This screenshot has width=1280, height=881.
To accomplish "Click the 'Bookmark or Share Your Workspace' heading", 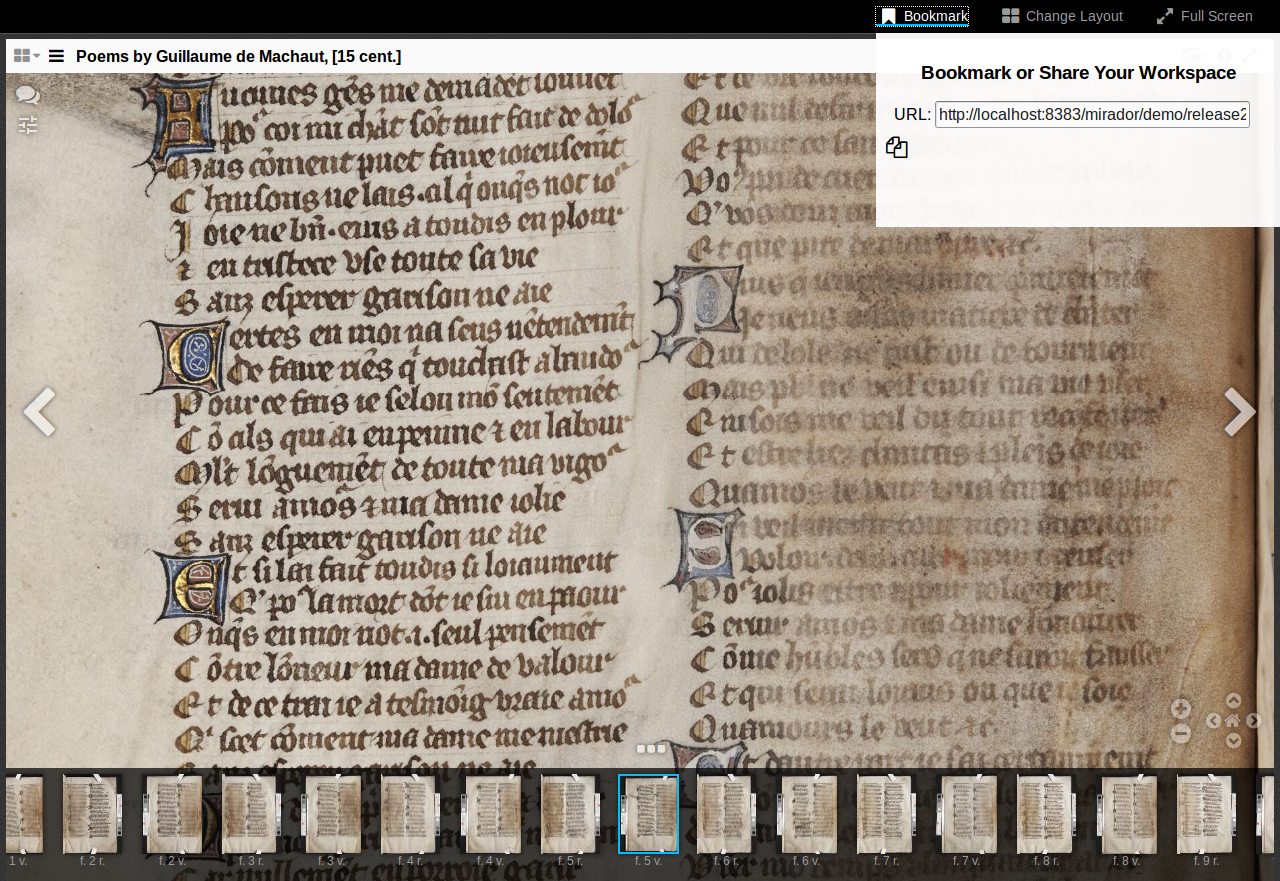I will tap(1078, 73).
